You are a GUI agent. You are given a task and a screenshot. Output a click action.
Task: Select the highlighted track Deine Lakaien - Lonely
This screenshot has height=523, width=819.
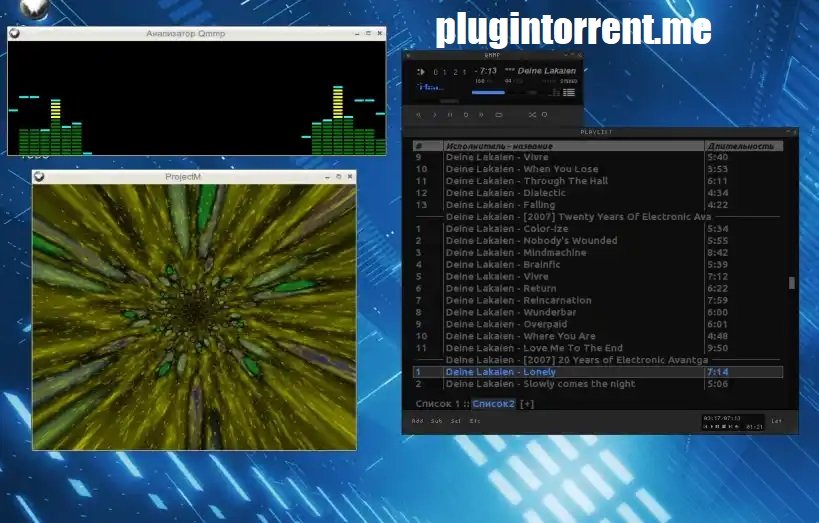pyautogui.click(x=598, y=372)
